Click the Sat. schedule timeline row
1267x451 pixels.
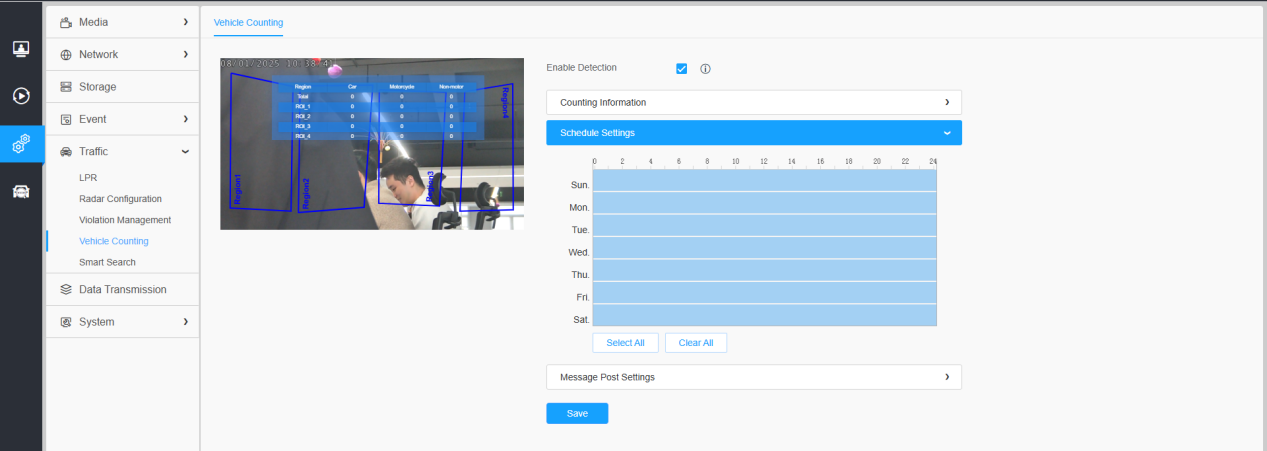[x=765, y=315]
